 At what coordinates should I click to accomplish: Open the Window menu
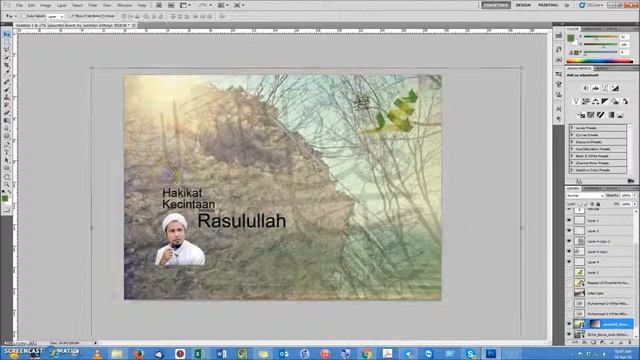[124, 5]
